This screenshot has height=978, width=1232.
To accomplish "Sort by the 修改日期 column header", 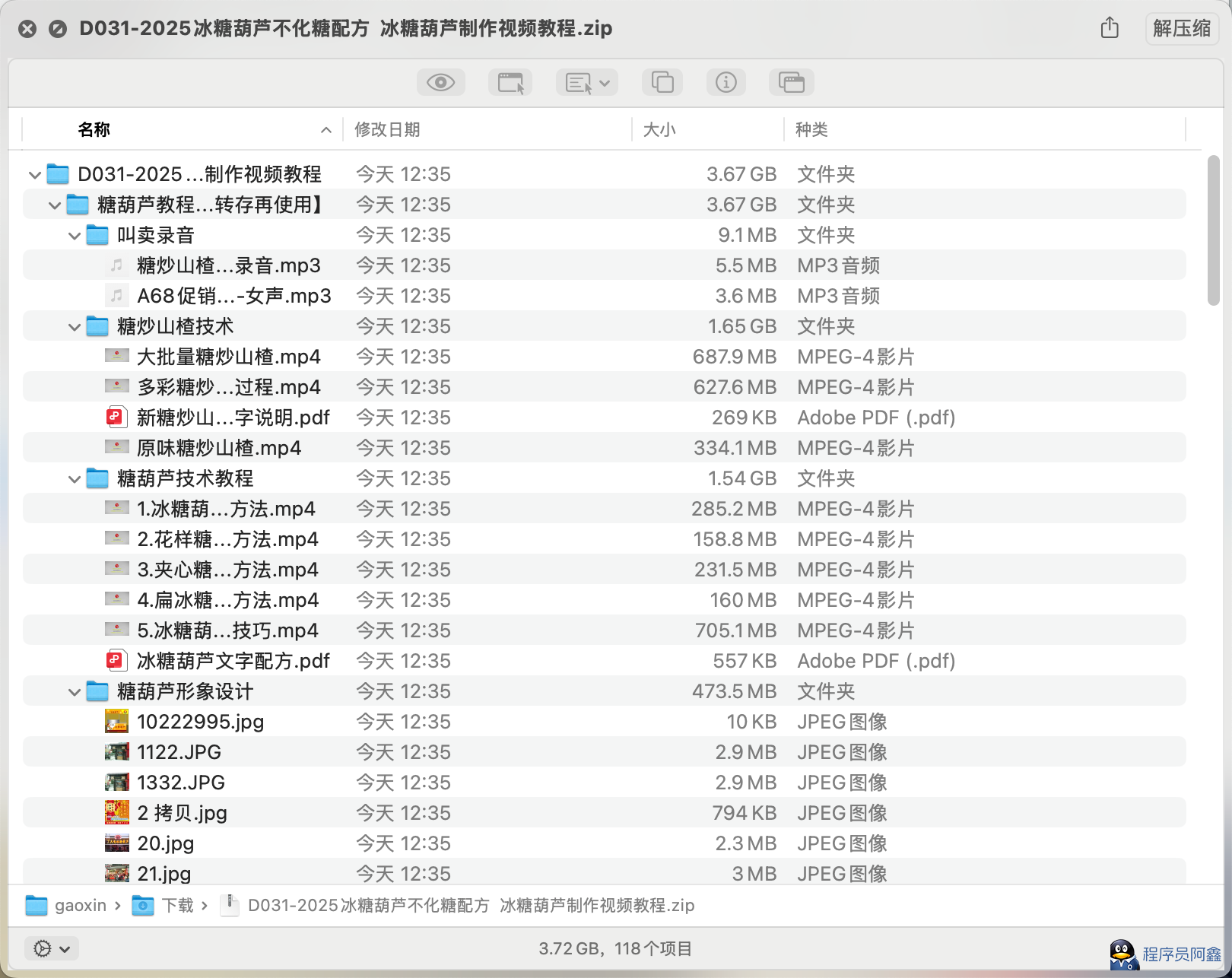I will pos(388,129).
